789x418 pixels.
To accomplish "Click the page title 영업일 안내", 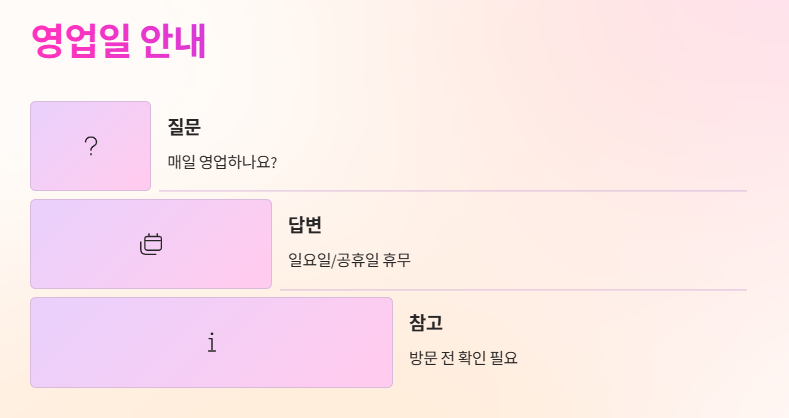I will (119, 41).
